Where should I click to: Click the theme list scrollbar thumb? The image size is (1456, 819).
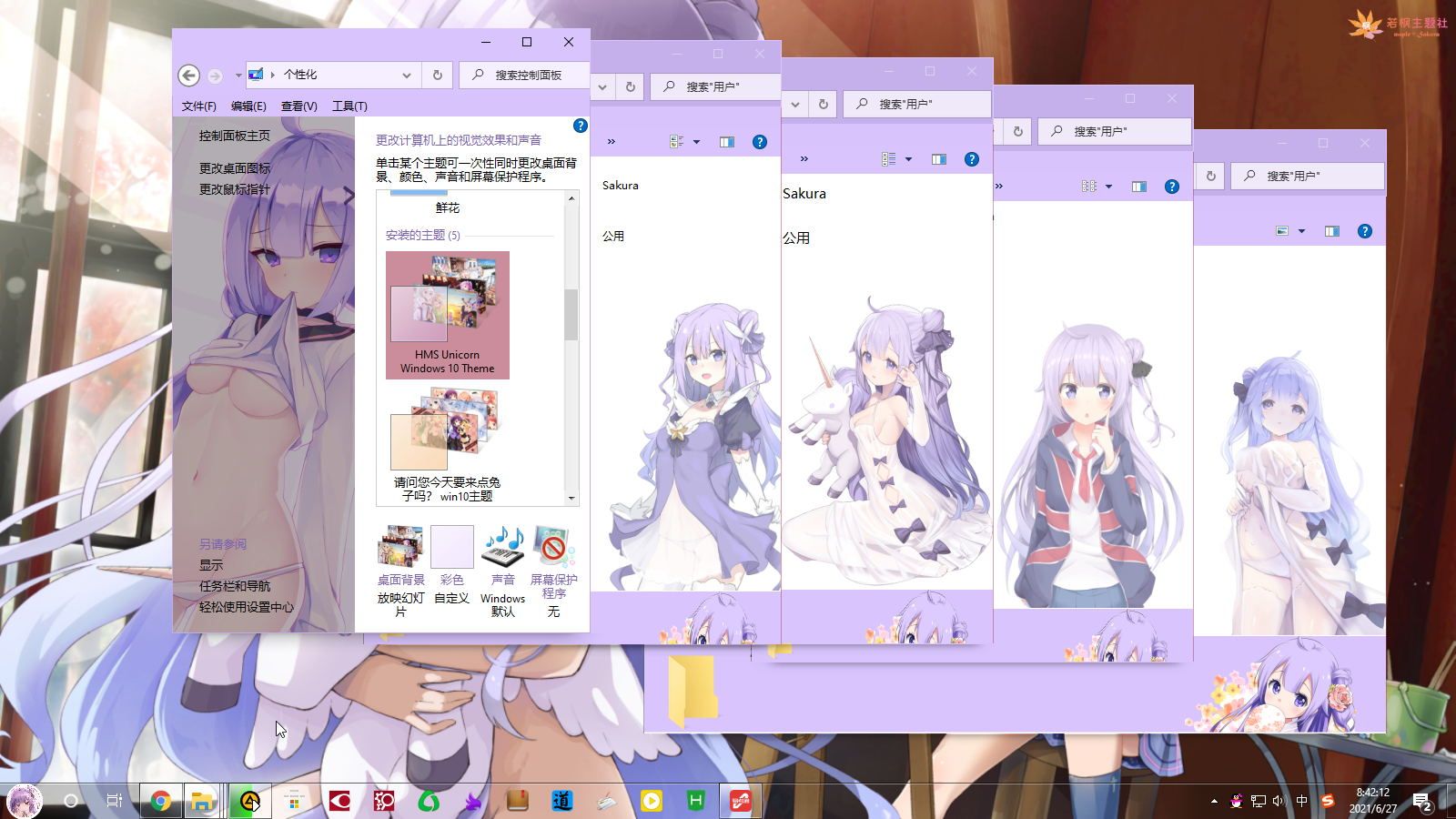coord(571,315)
